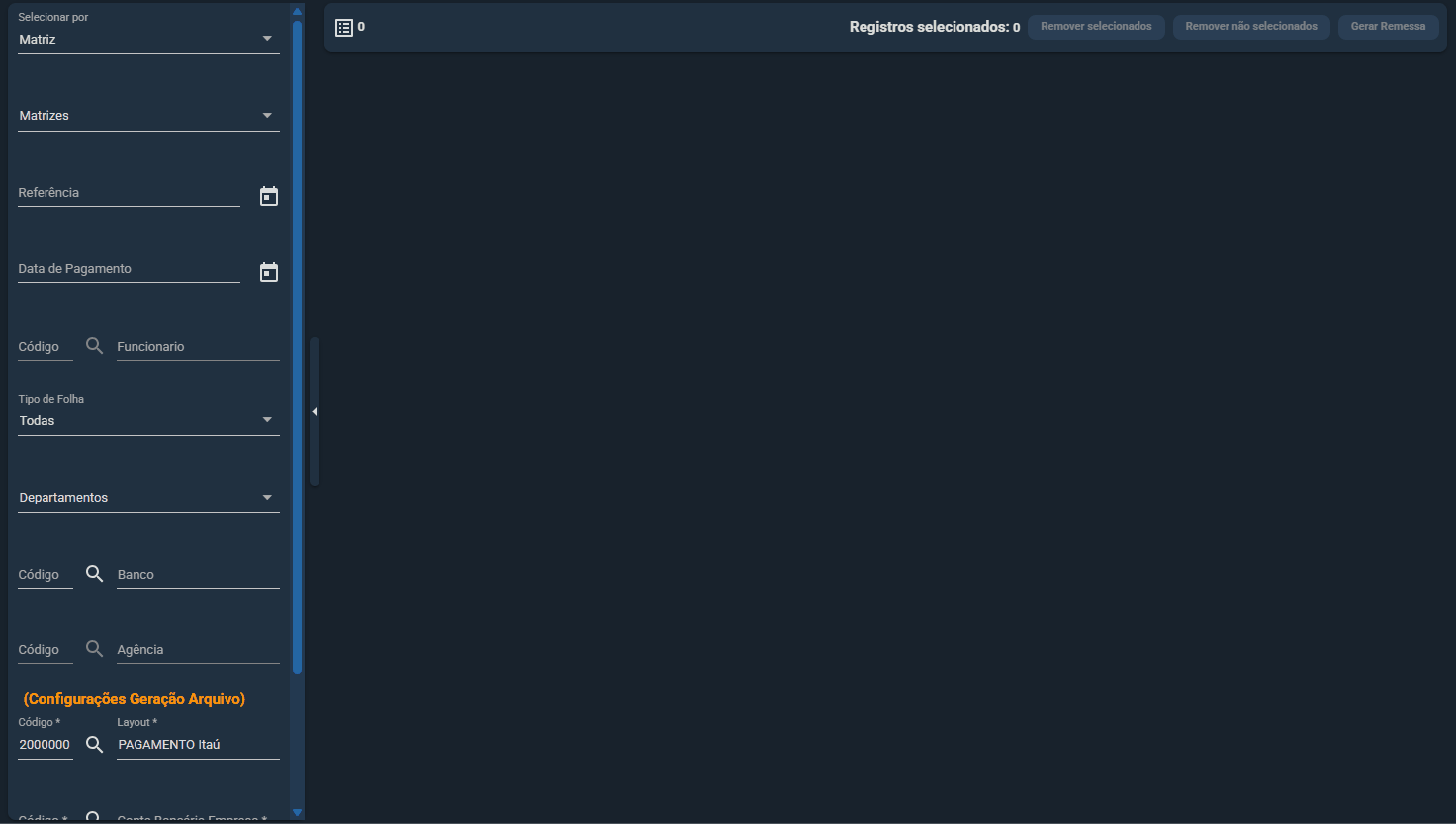This screenshot has height=824, width=1456.
Task: Expand the Matrizes dropdown
Action: point(148,116)
